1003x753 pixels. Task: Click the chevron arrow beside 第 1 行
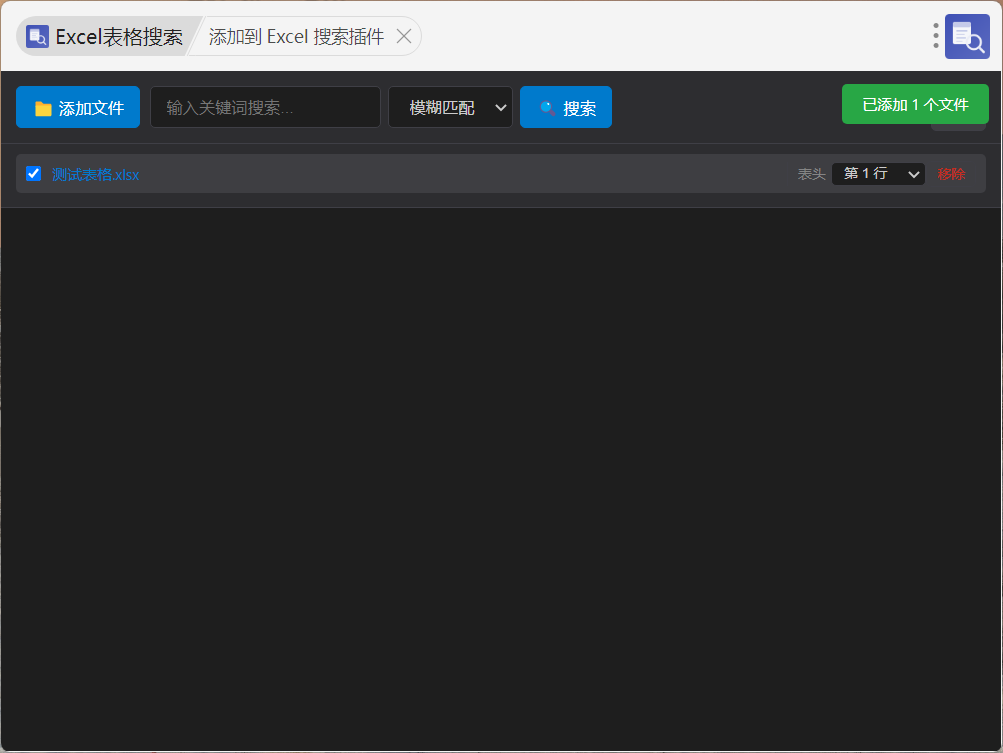pyautogui.click(x=913, y=174)
